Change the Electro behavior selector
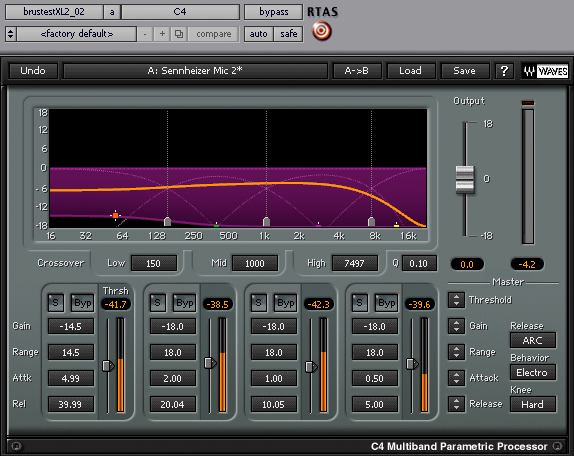The width and height of the screenshot is (574, 456). click(x=533, y=373)
